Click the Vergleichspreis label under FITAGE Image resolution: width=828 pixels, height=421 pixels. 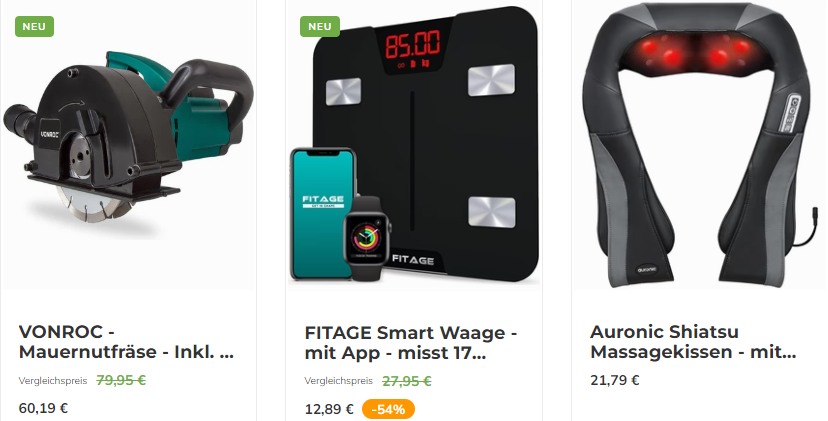click(338, 381)
